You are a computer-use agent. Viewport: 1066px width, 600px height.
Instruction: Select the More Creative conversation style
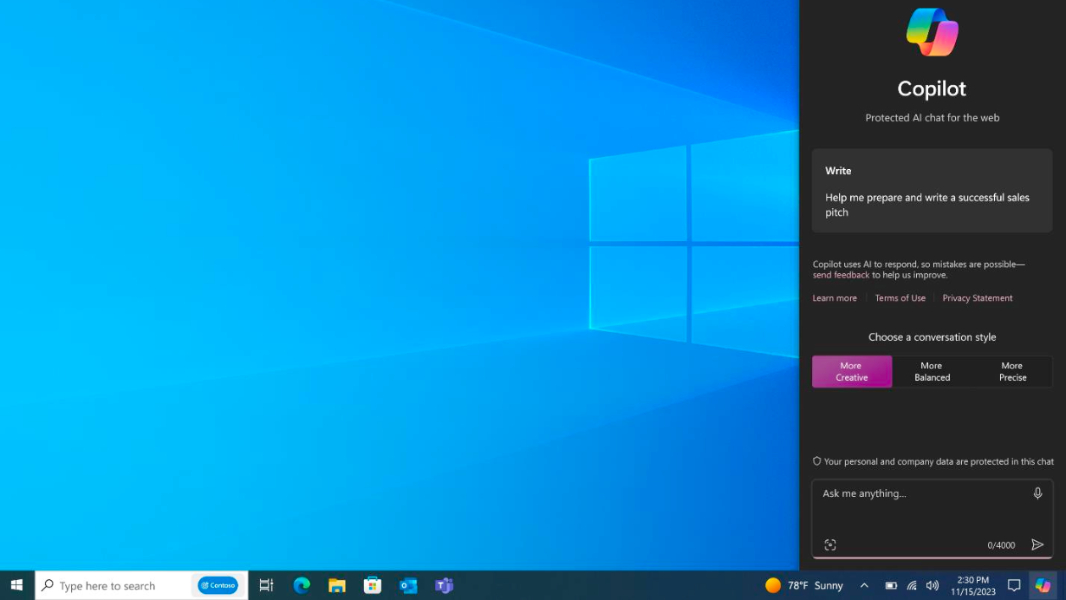pyautogui.click(x=851, y=371)
